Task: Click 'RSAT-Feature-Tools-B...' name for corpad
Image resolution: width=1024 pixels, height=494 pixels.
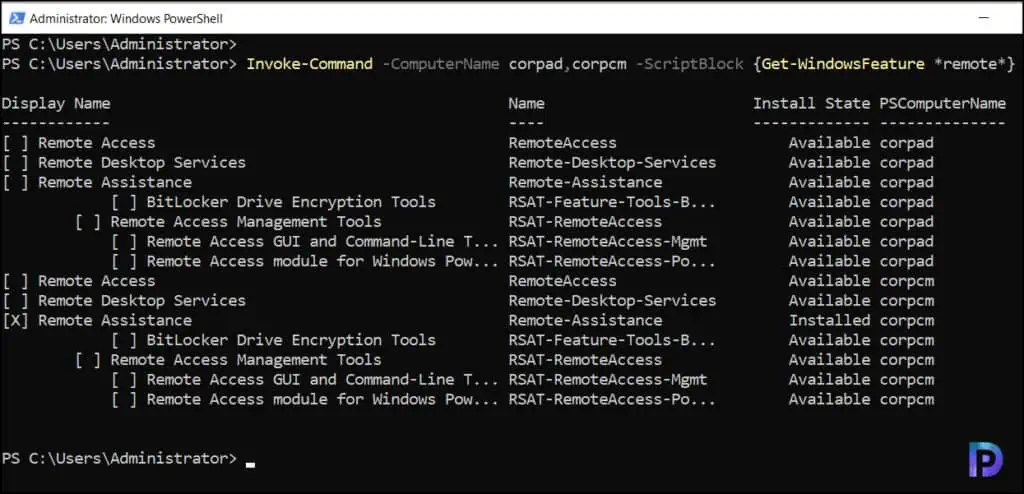Action: (612, 201)
